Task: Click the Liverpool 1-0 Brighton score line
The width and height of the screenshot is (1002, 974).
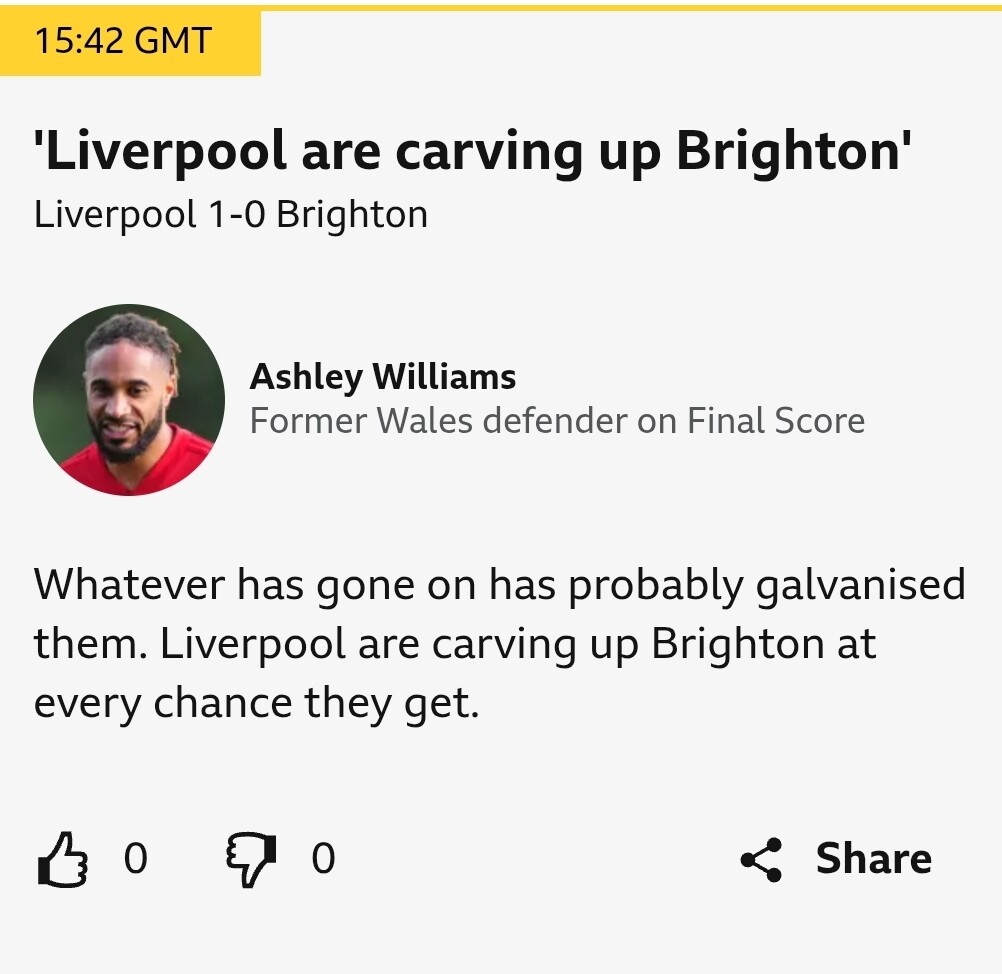Action: [x=231, y=215]
